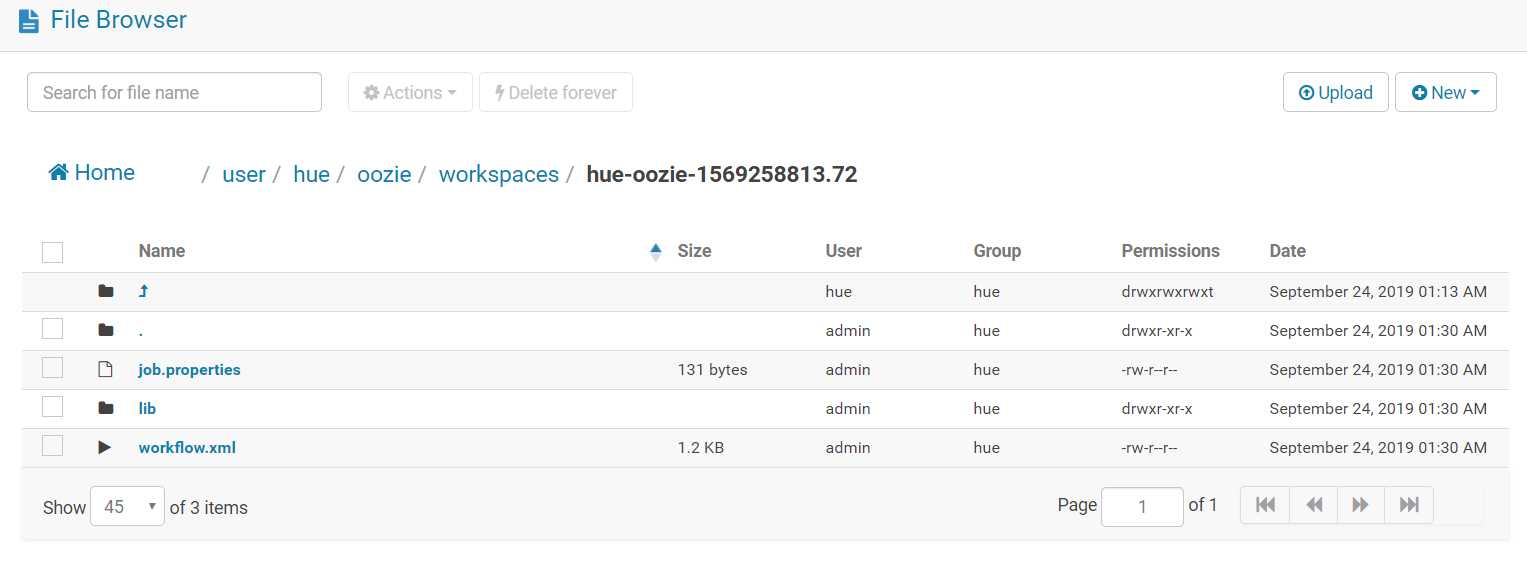1527x562 pixels.
Task: Sort the list by Name column
Action: pyautogui.click(x=162, y=251)
